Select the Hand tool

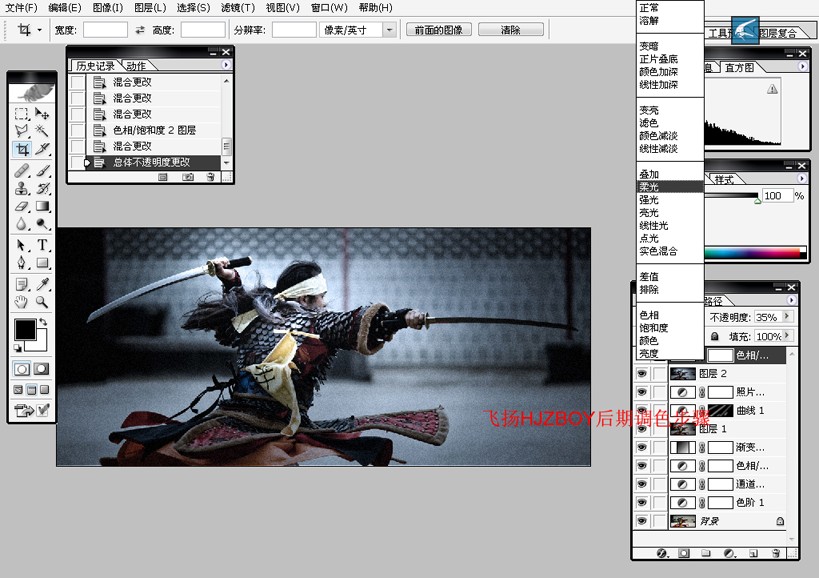click(21, 301)
